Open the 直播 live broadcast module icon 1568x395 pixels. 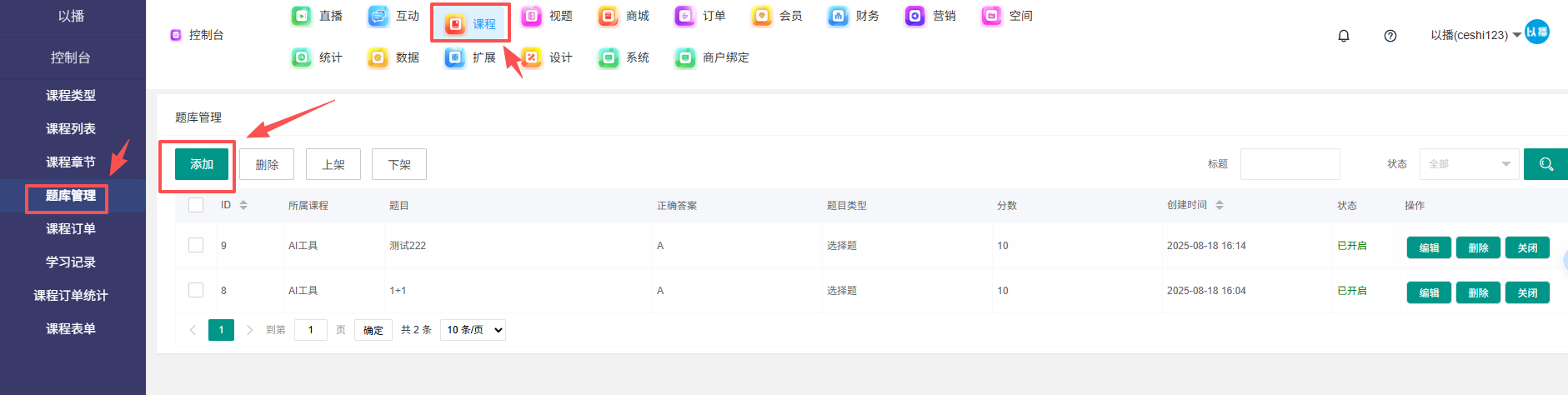point(302,16)
